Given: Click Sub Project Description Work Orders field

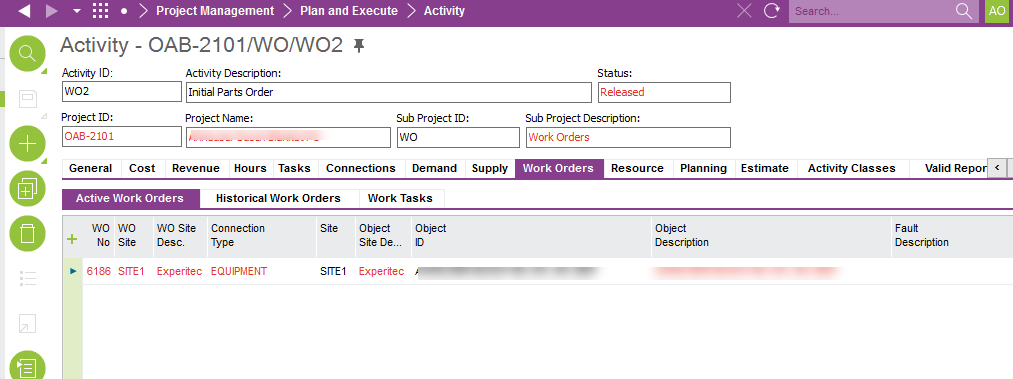Looking at the screenshot, I should tap(628, 137).
